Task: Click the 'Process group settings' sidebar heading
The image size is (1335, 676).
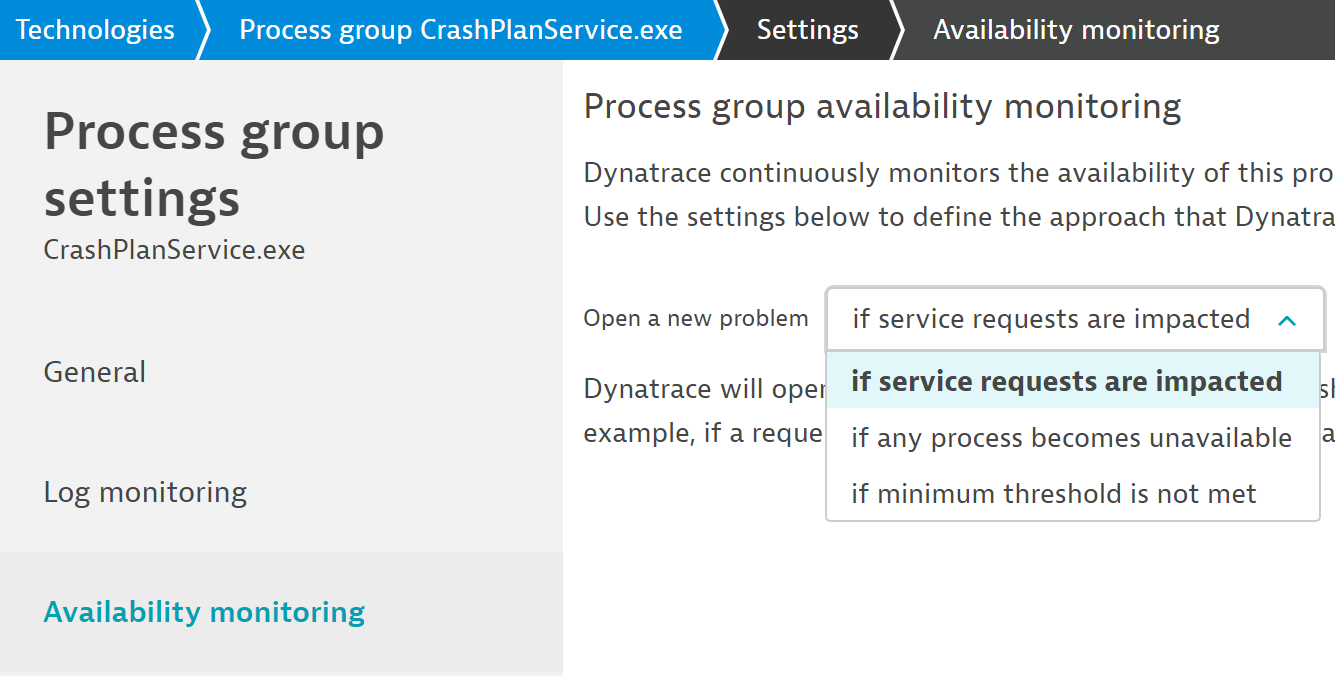Action: click(x=214, y=164)
